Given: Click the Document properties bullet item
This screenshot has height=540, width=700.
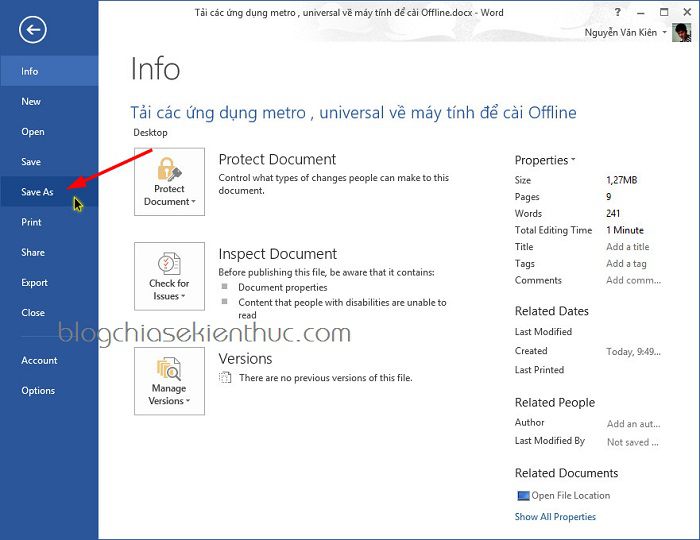Looking at the screenshot, I should coord(283,287).
